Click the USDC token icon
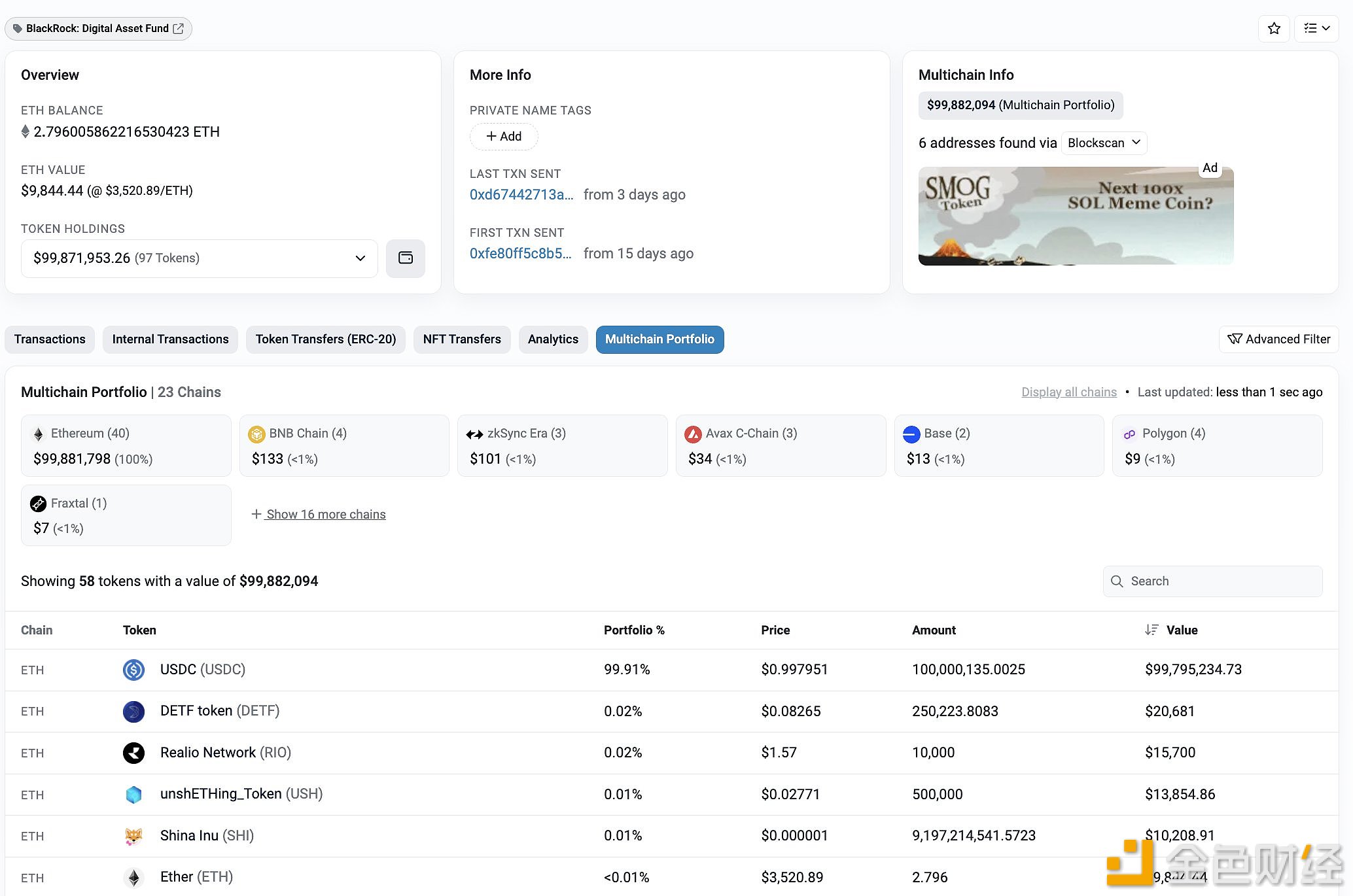The height and width of the screenshot is (896, 1353). 133,670
